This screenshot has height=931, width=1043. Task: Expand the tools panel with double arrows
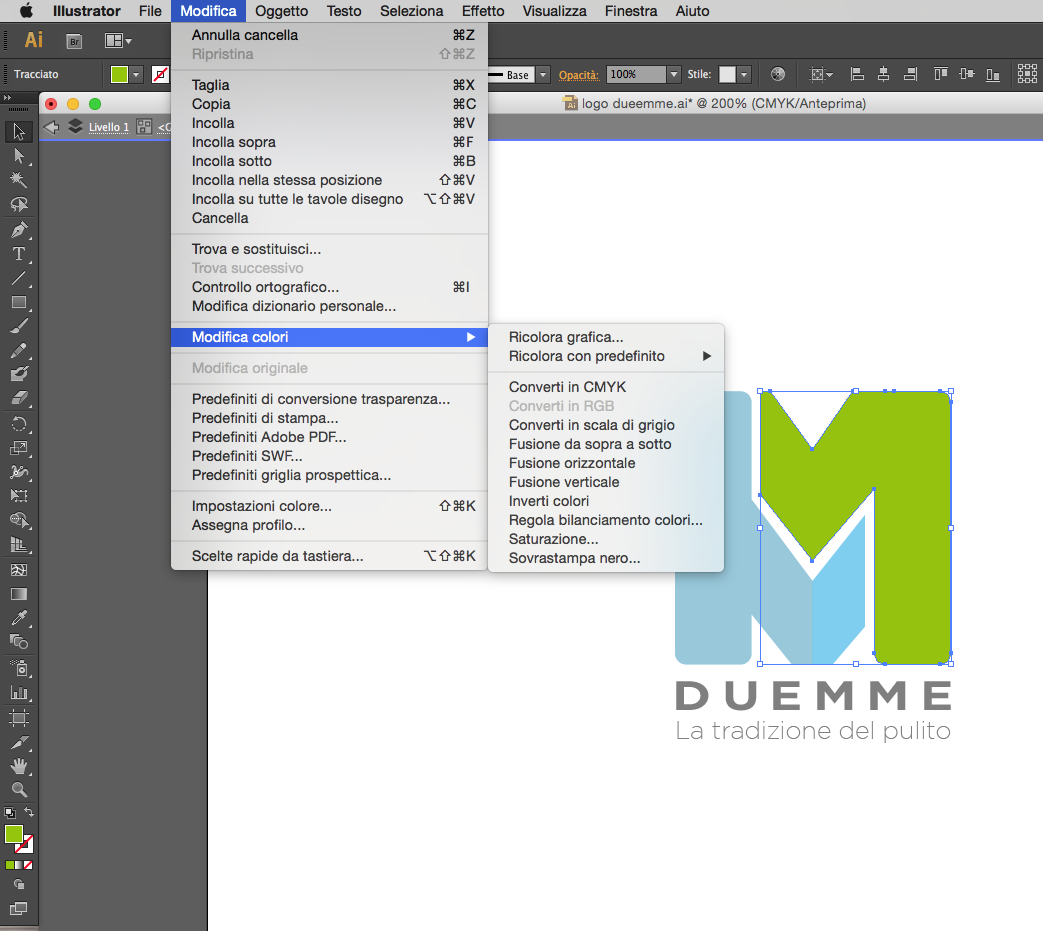click(x=7, y=97)
